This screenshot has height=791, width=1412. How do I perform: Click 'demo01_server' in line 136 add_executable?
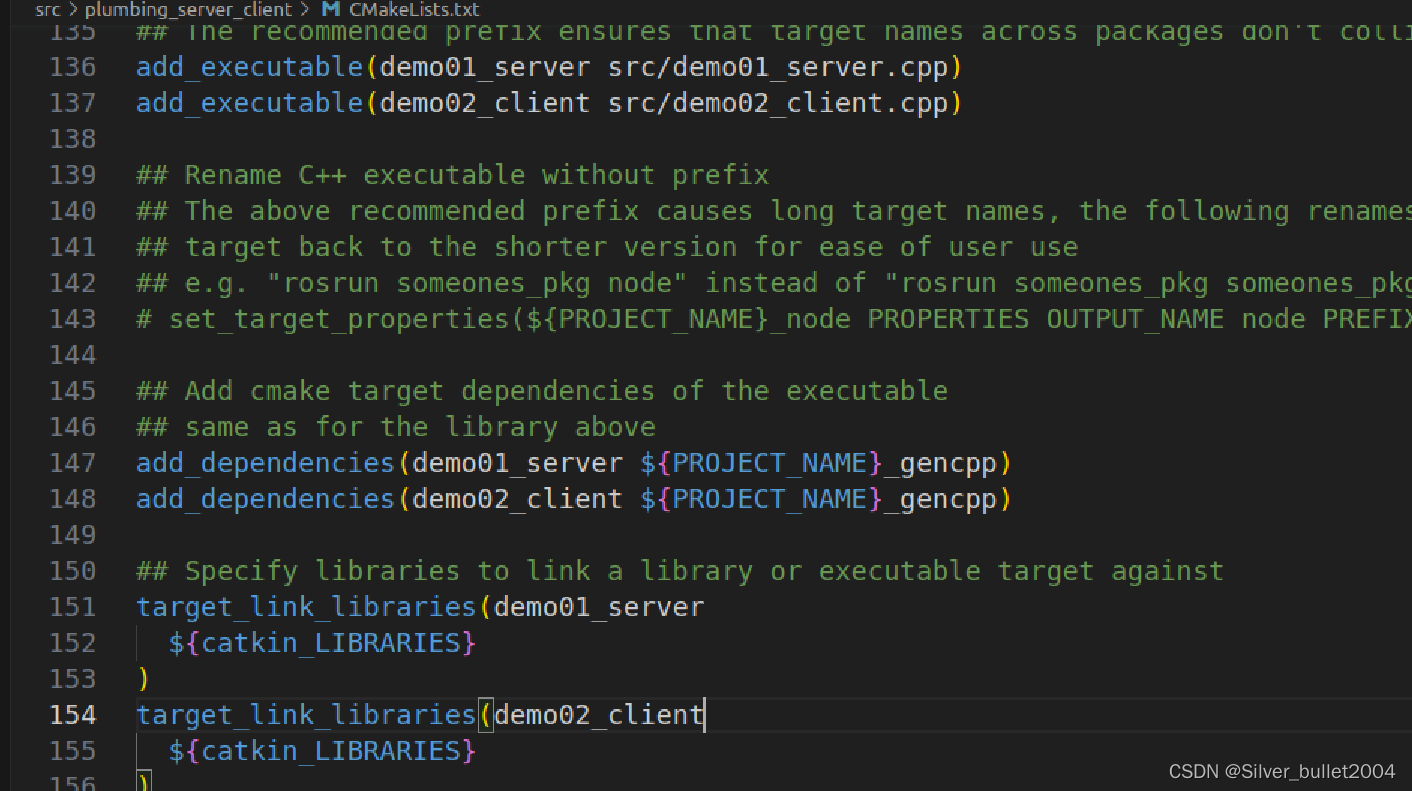pyautogui.click(x=485, y=67)
